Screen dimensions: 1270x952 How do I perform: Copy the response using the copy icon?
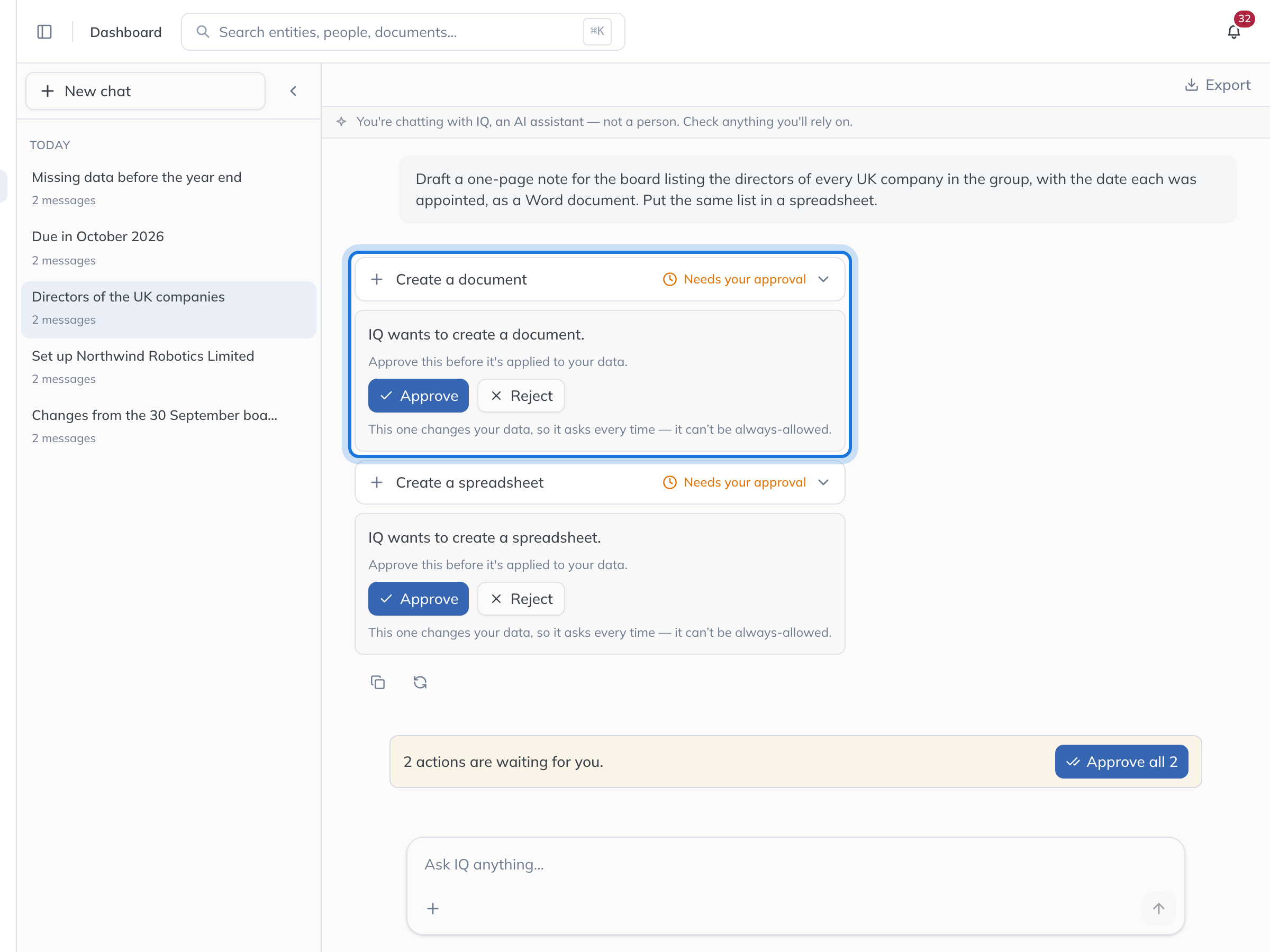[x=377, y=682]
